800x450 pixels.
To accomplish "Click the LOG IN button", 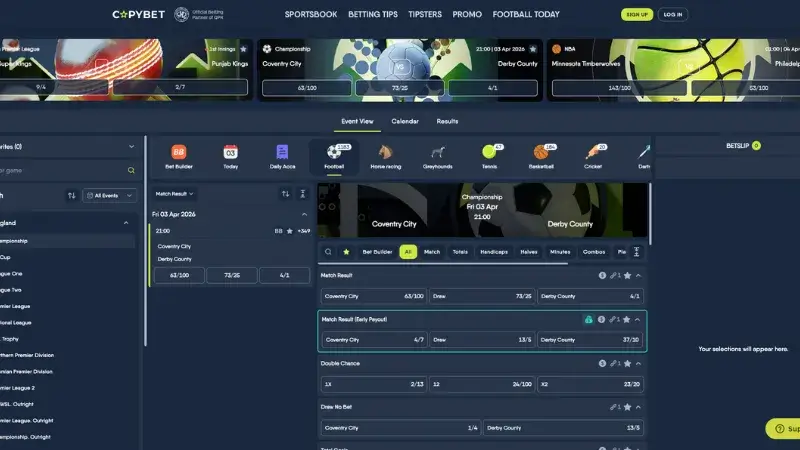I will [x=672, y=15].
